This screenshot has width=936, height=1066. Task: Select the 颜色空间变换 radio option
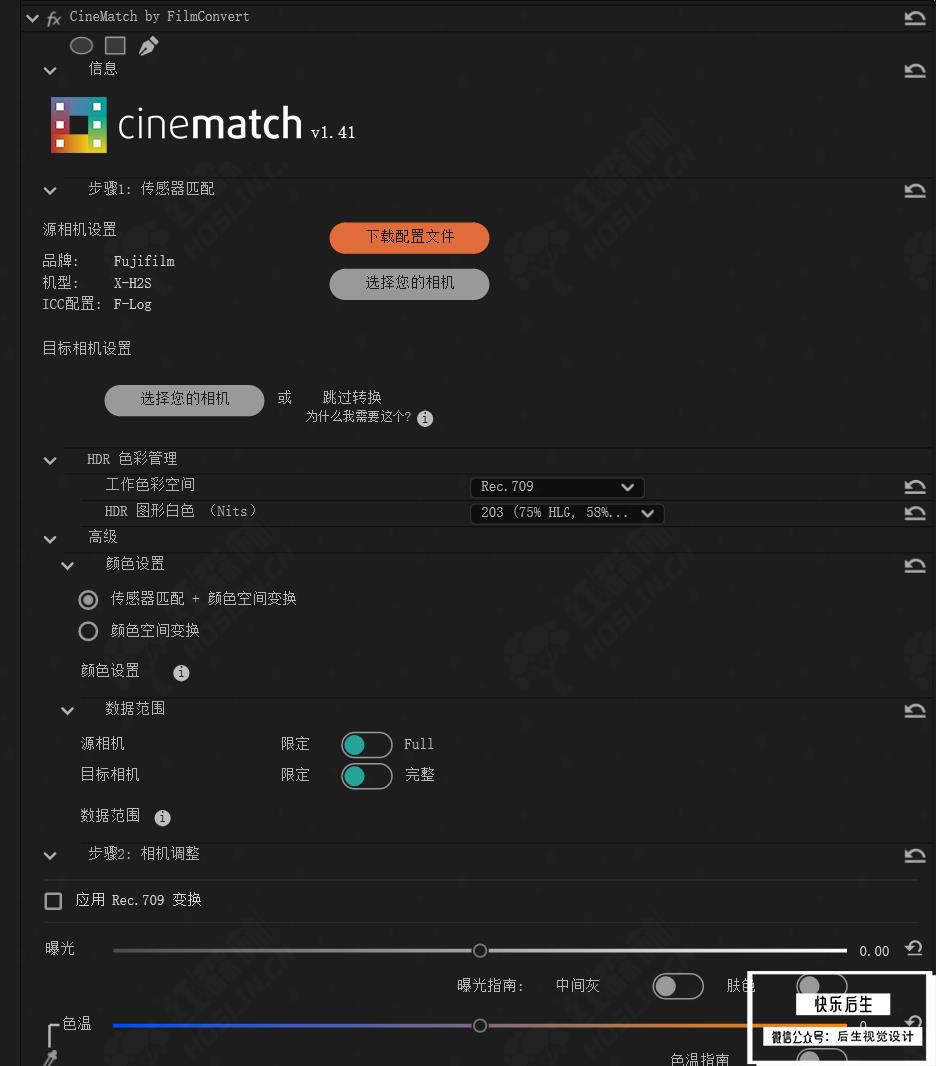point(88,632)
